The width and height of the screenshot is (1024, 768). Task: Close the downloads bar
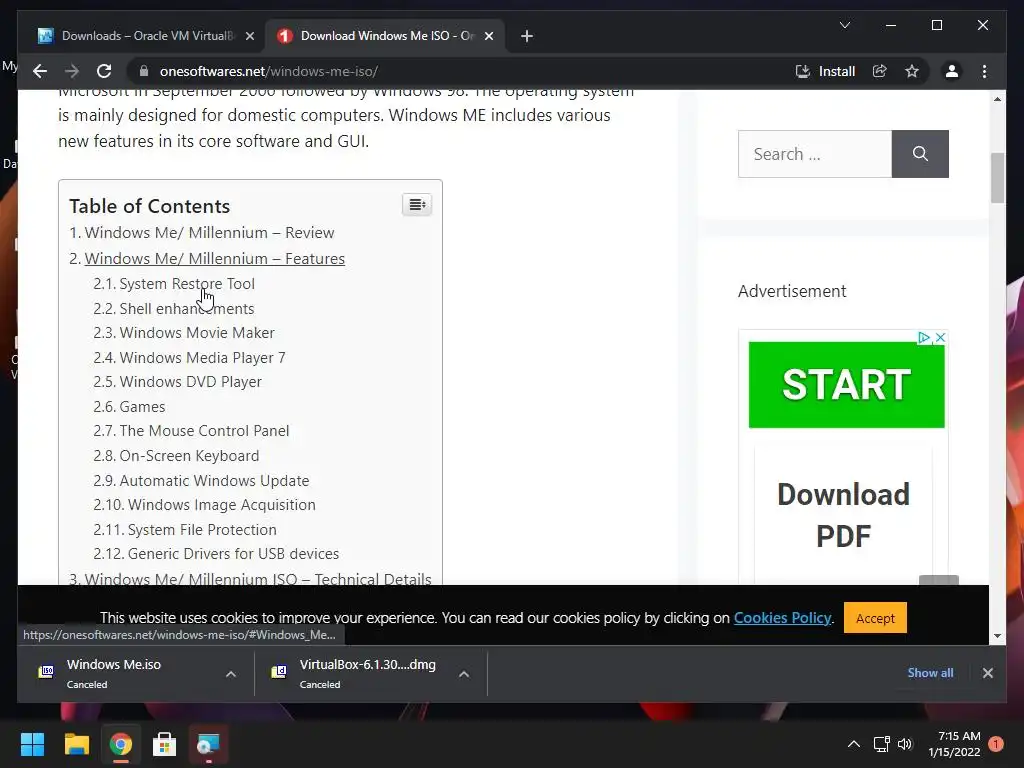click(x=987, y=673)
